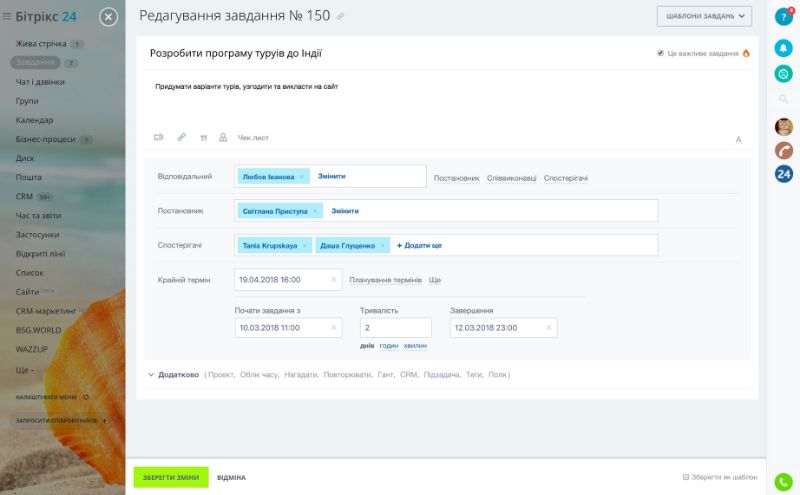Close the task editor with the X button
Screen dimensions: 800x495
[109, 16]
